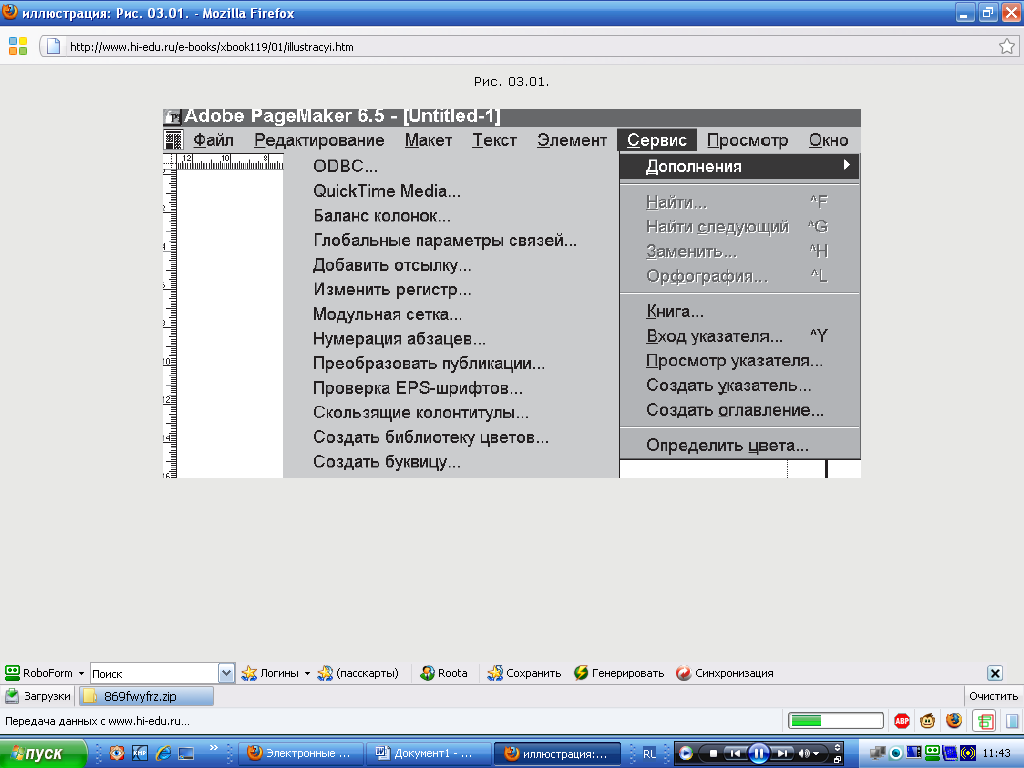Click the RoboForm tray icon
The image size is (1024, 768).
coord(933,754)
